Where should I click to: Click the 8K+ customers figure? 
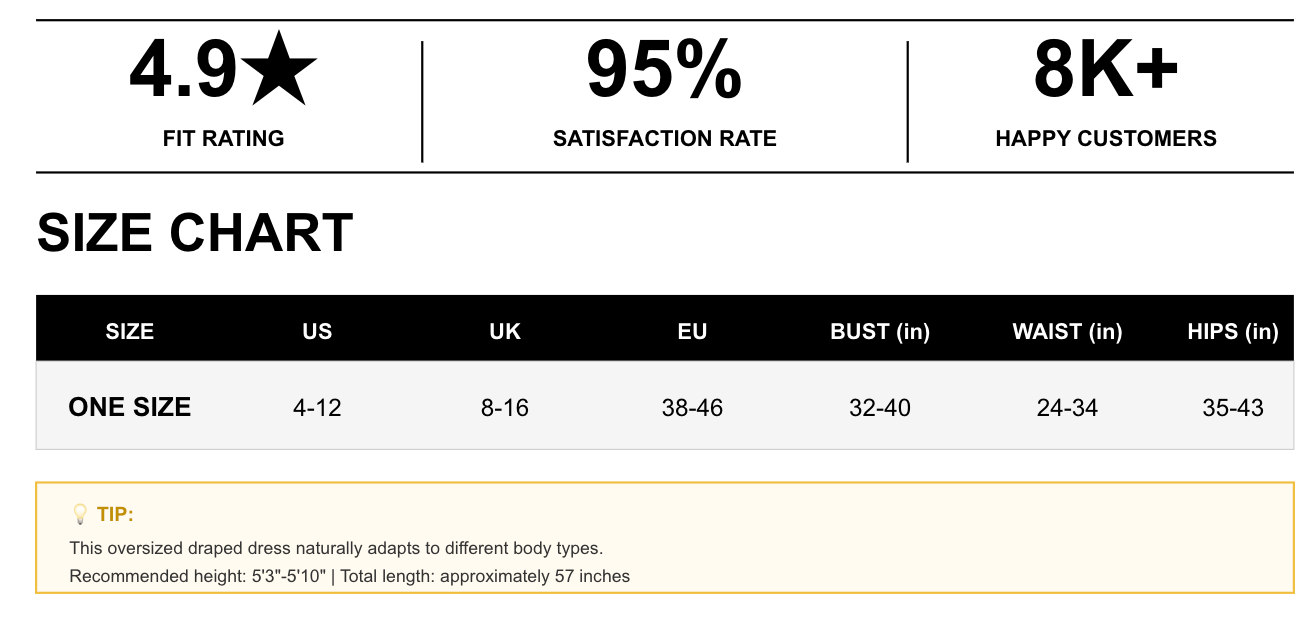click(1106, 70)
